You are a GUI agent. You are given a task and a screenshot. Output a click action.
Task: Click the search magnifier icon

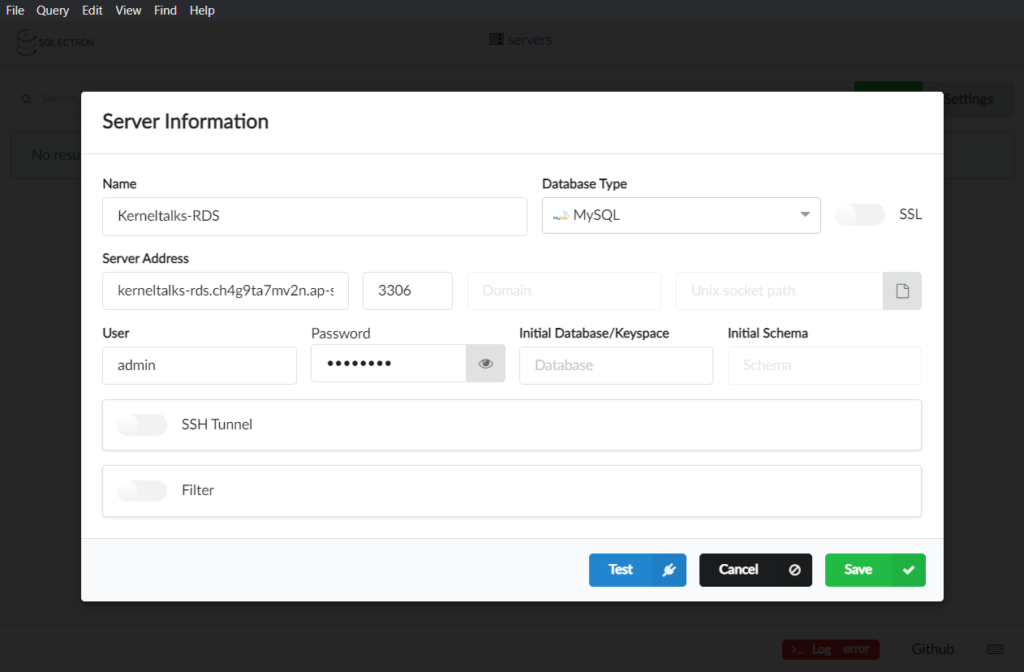pos(26,99)
